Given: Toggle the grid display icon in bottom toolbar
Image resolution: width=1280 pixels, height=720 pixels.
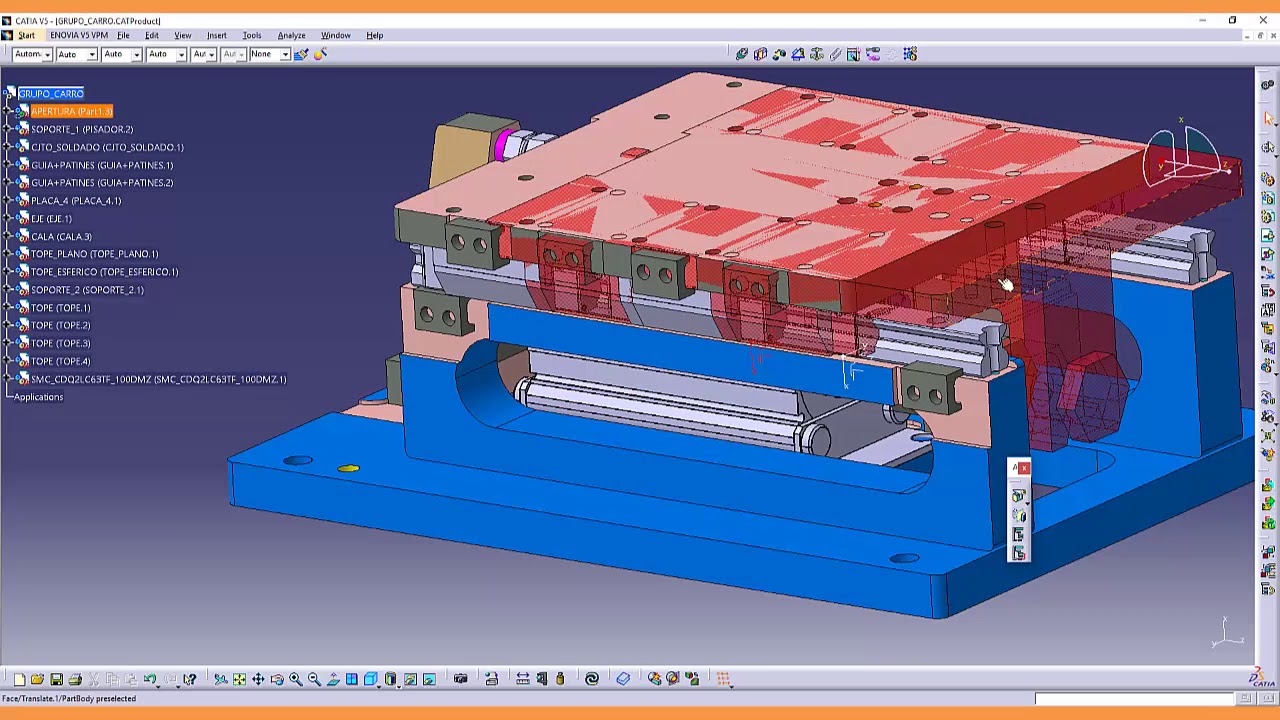Looking at the screenshot, I should click(721, 679).
